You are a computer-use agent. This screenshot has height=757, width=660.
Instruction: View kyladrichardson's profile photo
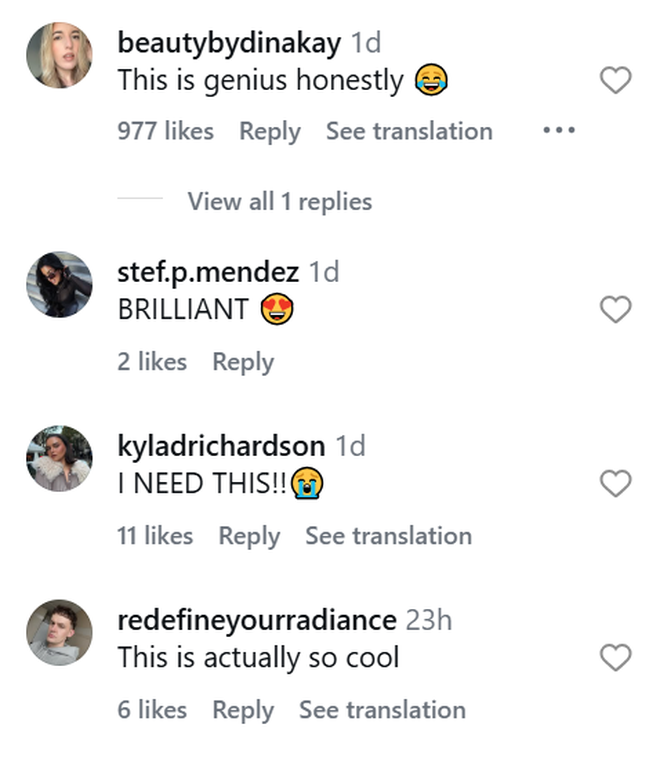[x=59, y=459]
